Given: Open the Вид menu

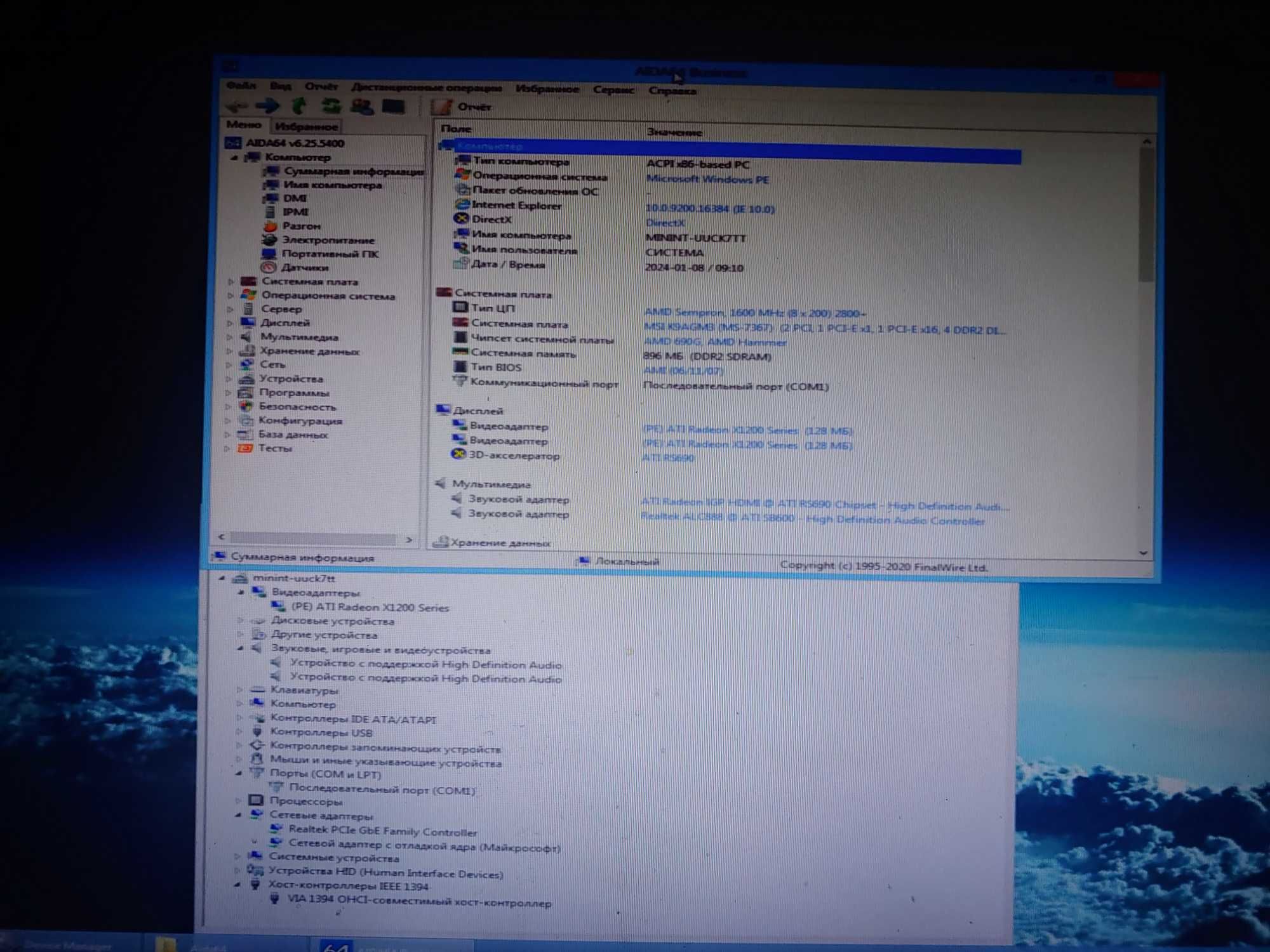Looking at the screenshot, I should point(280,86).
